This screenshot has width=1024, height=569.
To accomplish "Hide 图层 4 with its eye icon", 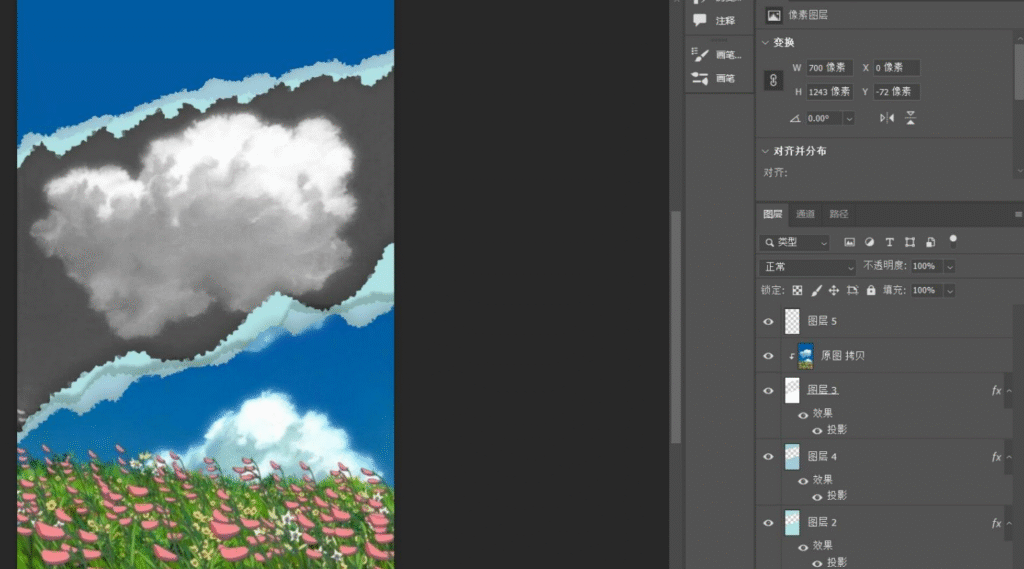I will pyautogui.click(x=768, y=457).
